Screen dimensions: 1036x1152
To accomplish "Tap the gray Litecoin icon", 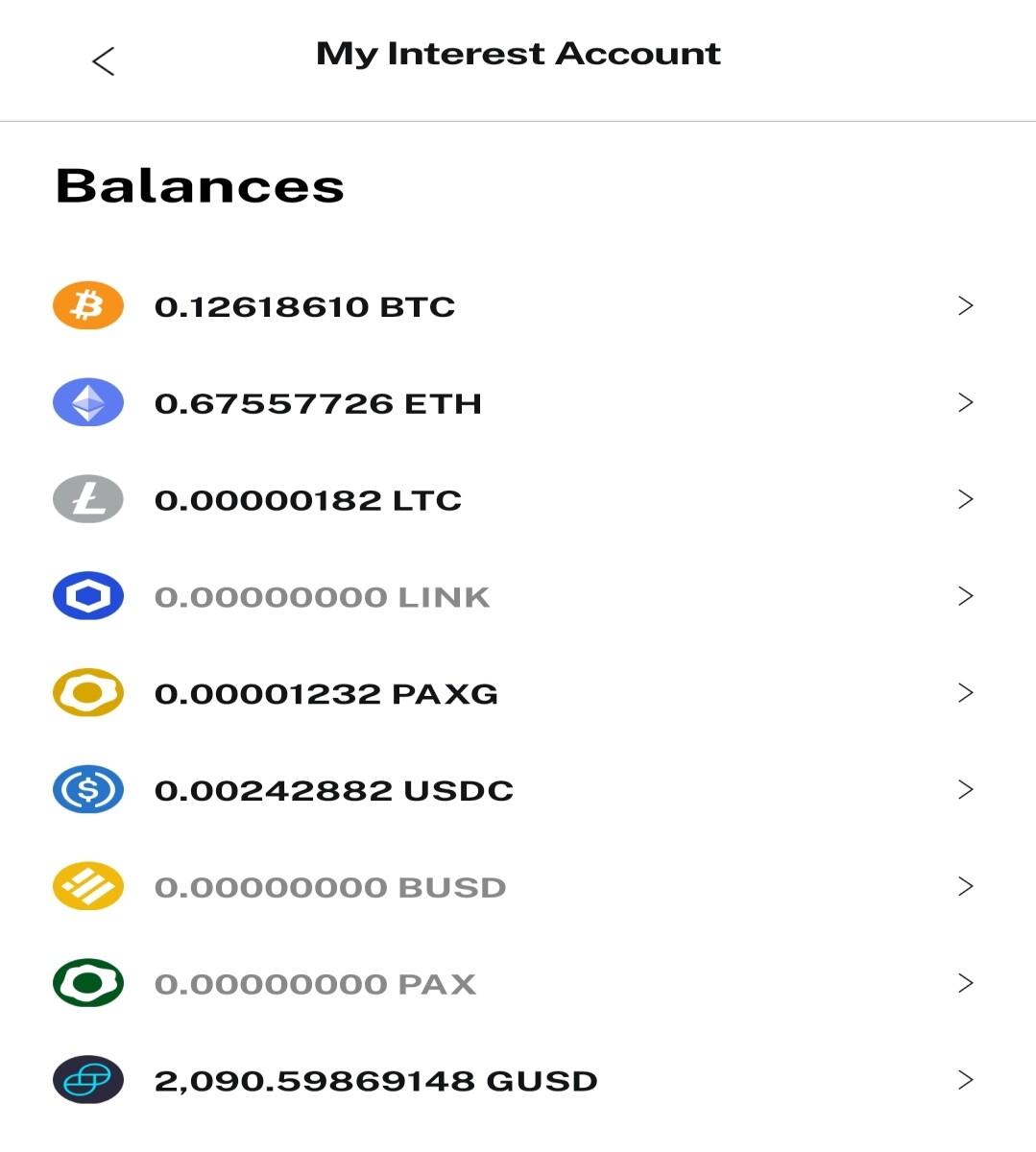I will [x=88, y=499].
